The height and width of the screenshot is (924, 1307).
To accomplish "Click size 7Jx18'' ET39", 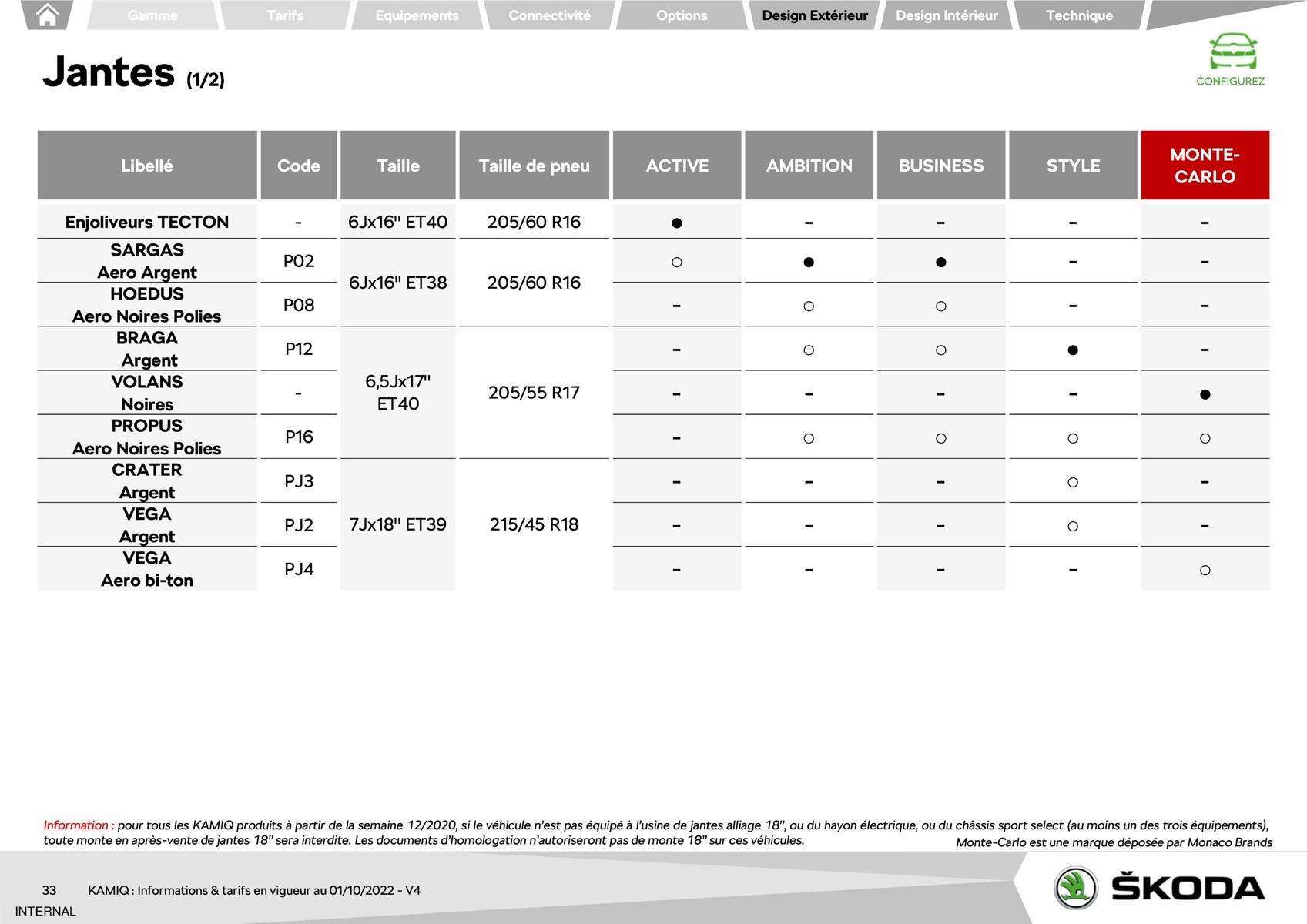I will (398, 524).
